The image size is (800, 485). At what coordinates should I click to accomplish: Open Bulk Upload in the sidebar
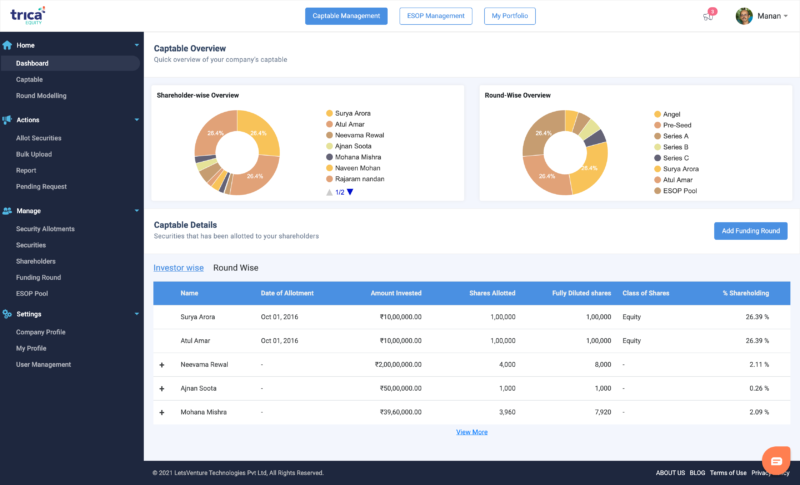click(x=34, y=155)
